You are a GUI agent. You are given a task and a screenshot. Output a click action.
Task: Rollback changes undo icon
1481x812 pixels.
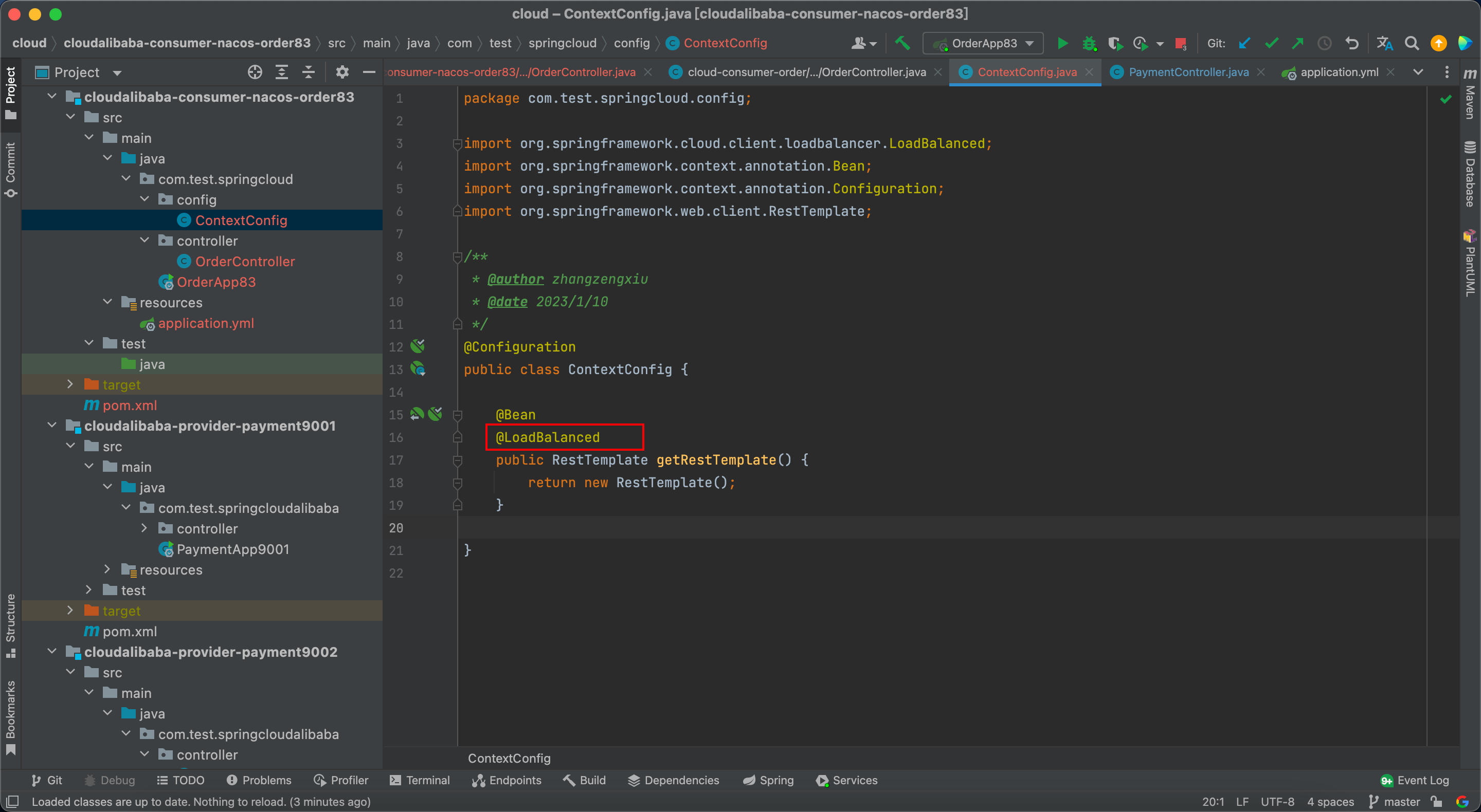click(1351, 43)
